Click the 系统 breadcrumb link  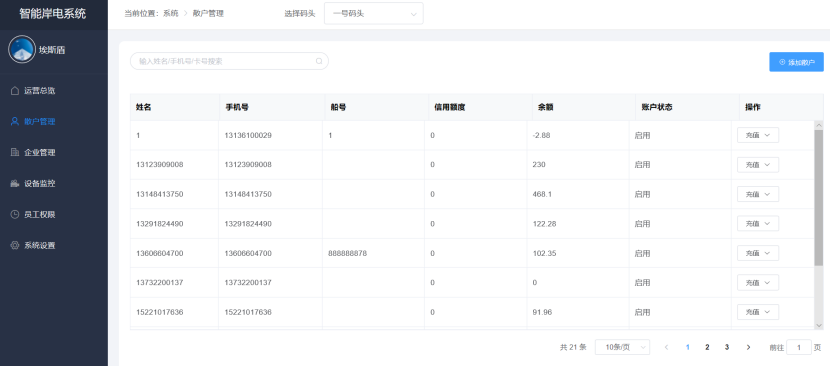pyautogui.click(x=170, y=14)
